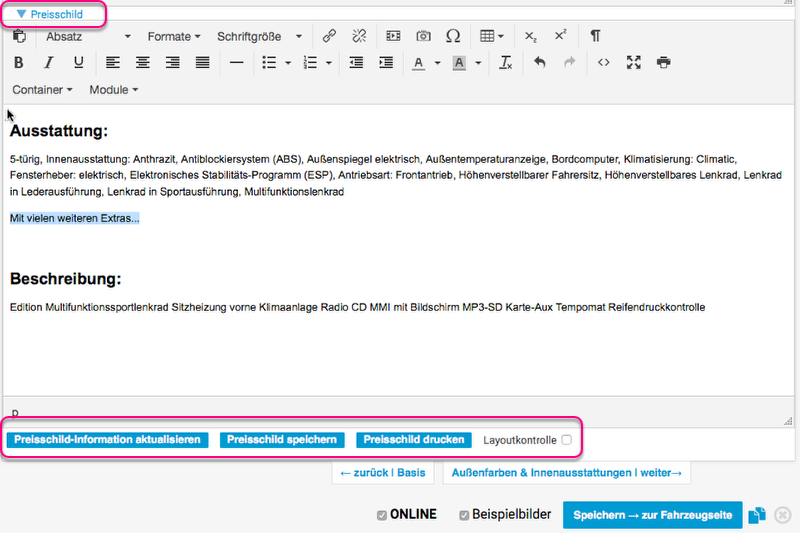Open the Container menu
This screenshot has height=533, width=800.
(x=42, y=89)
